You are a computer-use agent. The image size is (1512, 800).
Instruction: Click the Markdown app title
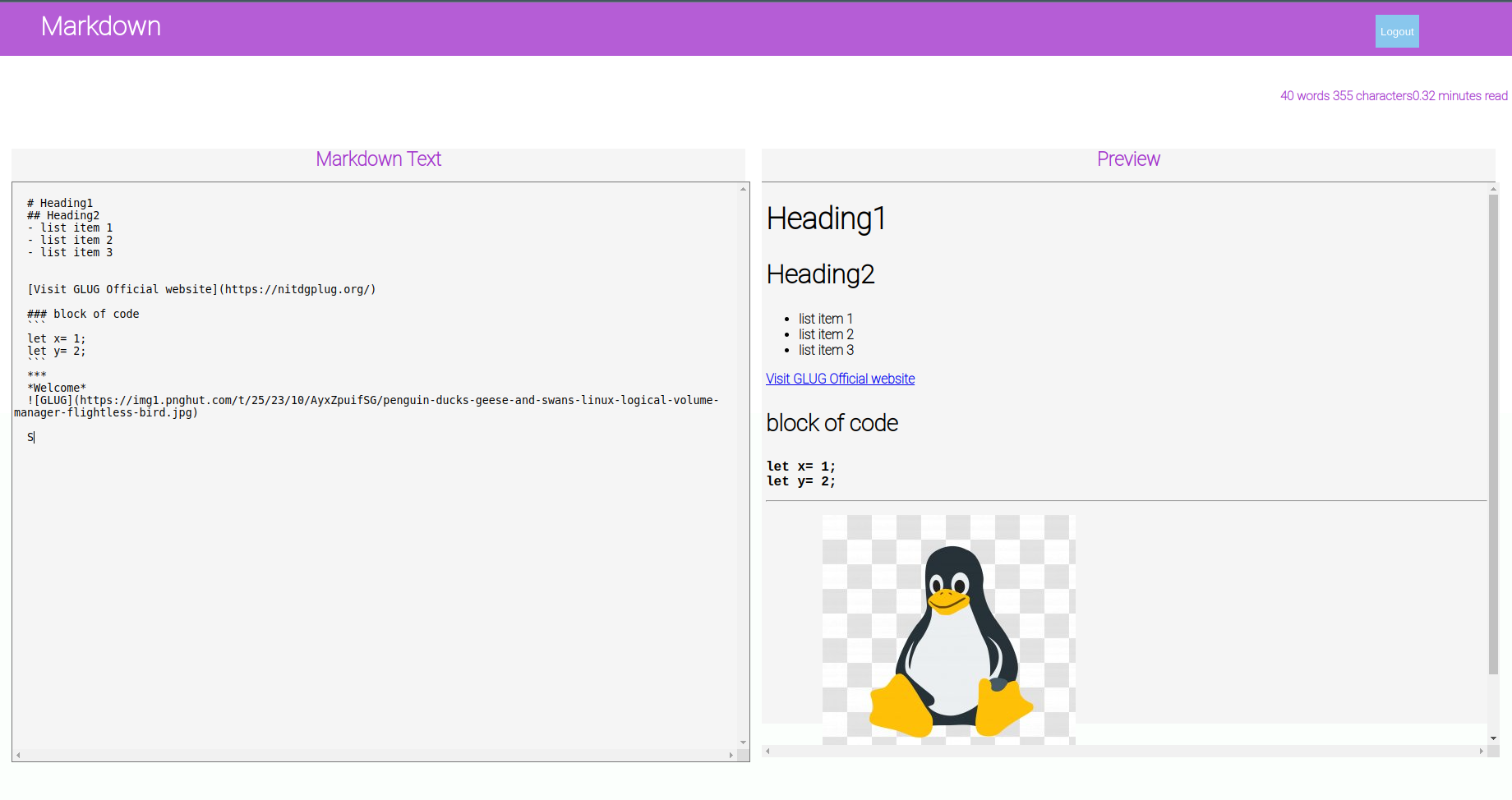tap(100, 26)
